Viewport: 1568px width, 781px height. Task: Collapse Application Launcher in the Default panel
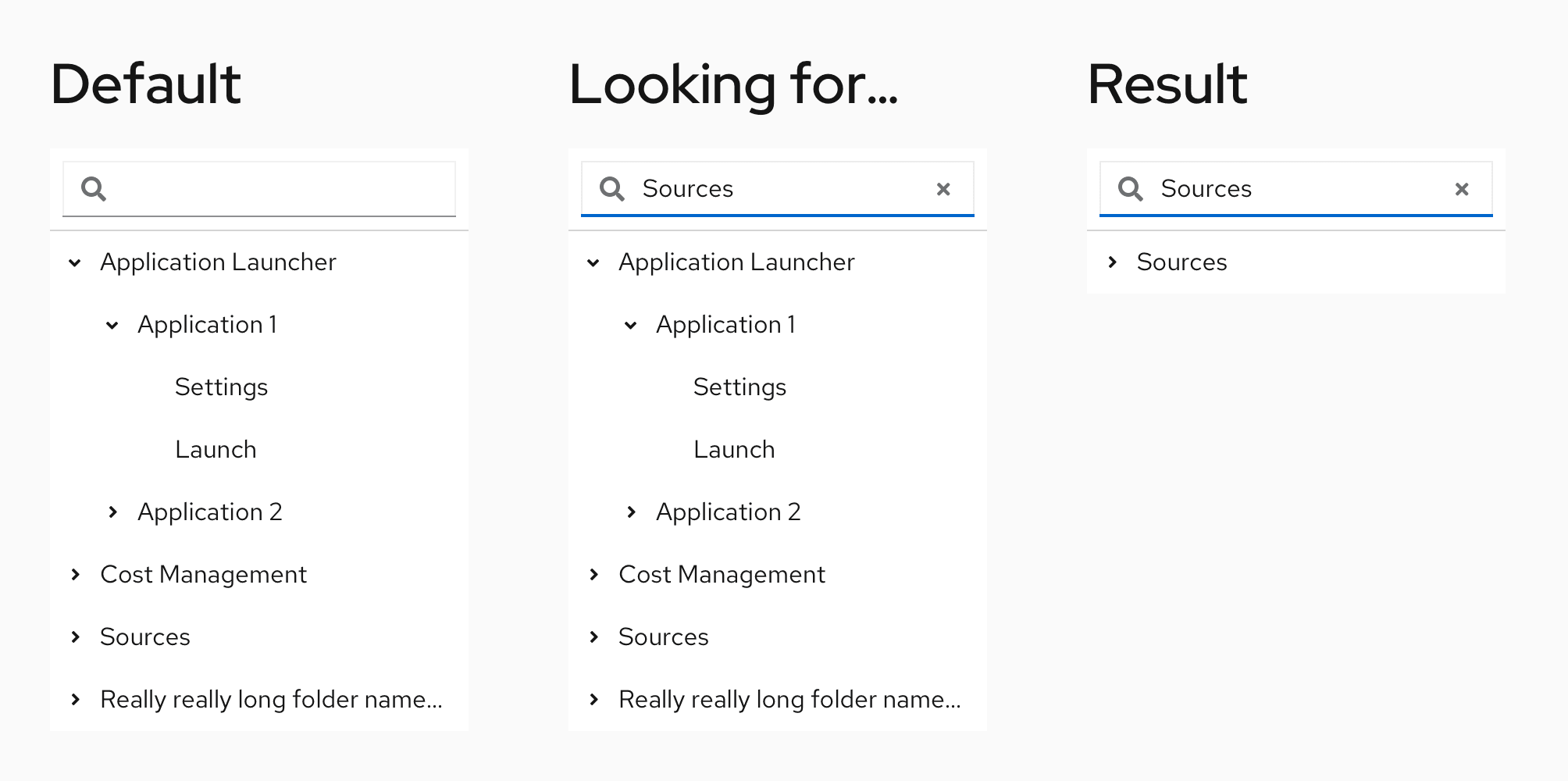(75, 262)
